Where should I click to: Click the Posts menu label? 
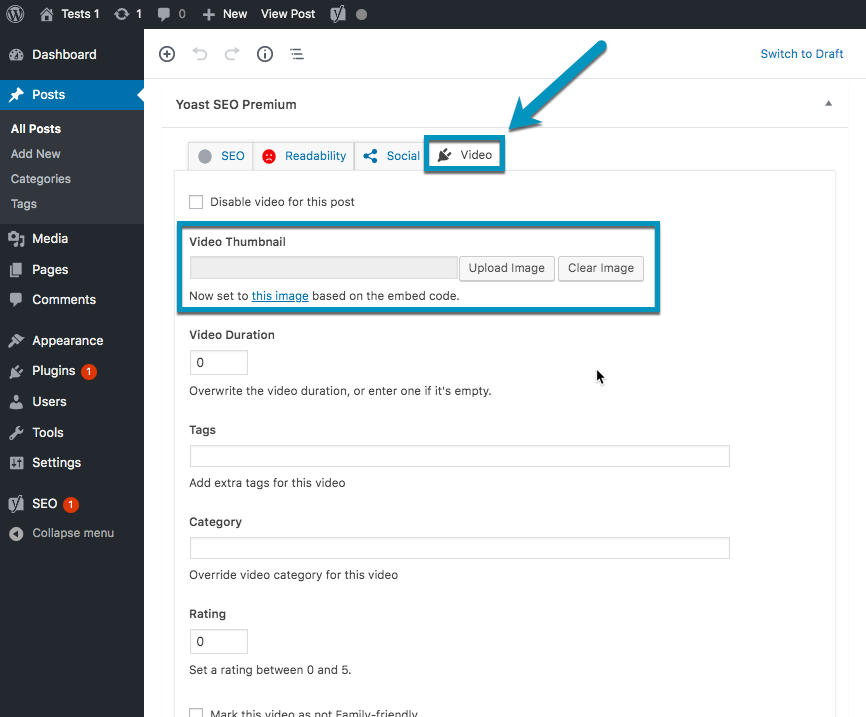click(49, 94)
